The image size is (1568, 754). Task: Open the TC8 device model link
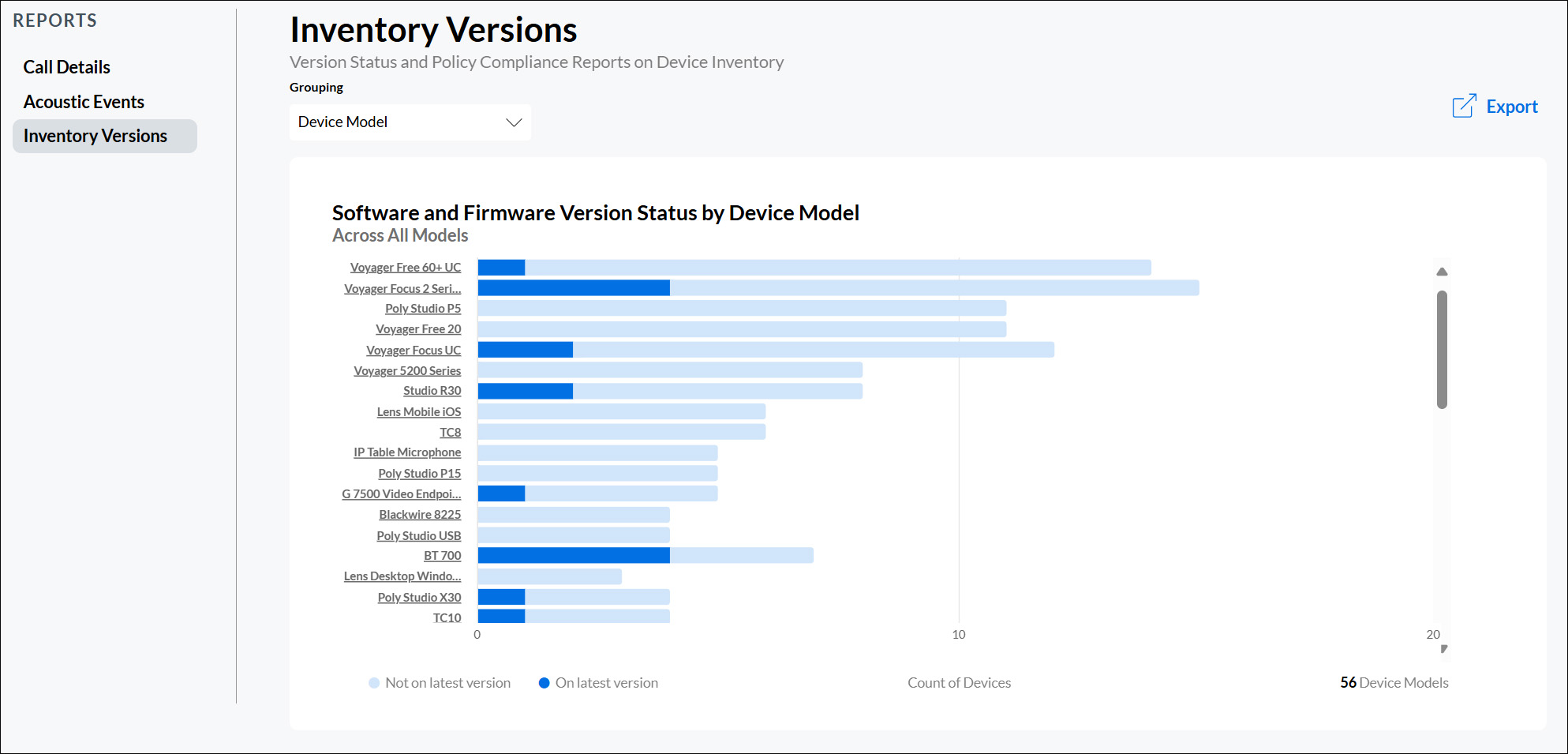pyautogui.click(x=450, y=432)
